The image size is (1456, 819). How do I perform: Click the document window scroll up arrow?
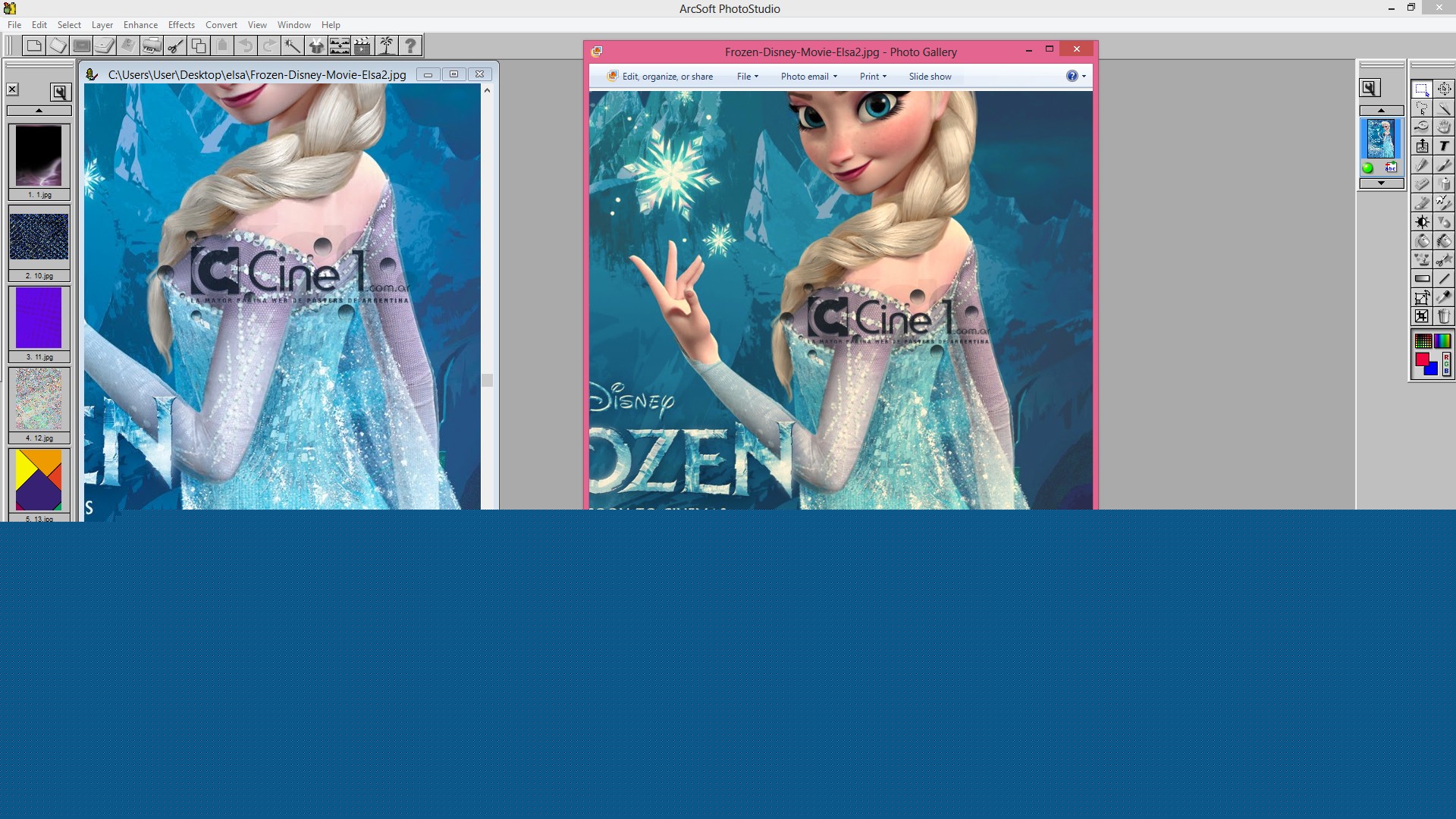(487, 90)
